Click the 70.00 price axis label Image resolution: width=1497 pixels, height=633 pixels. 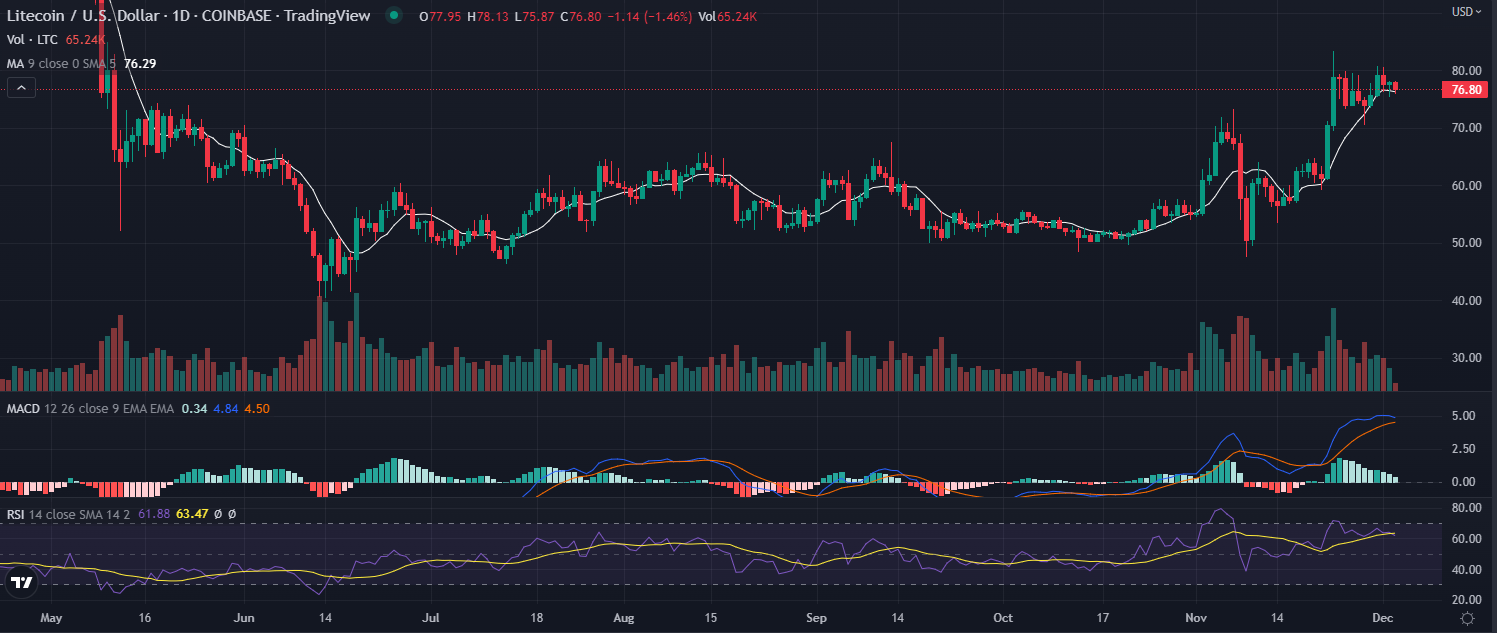pyautogui.click(x=1466, y=128)
